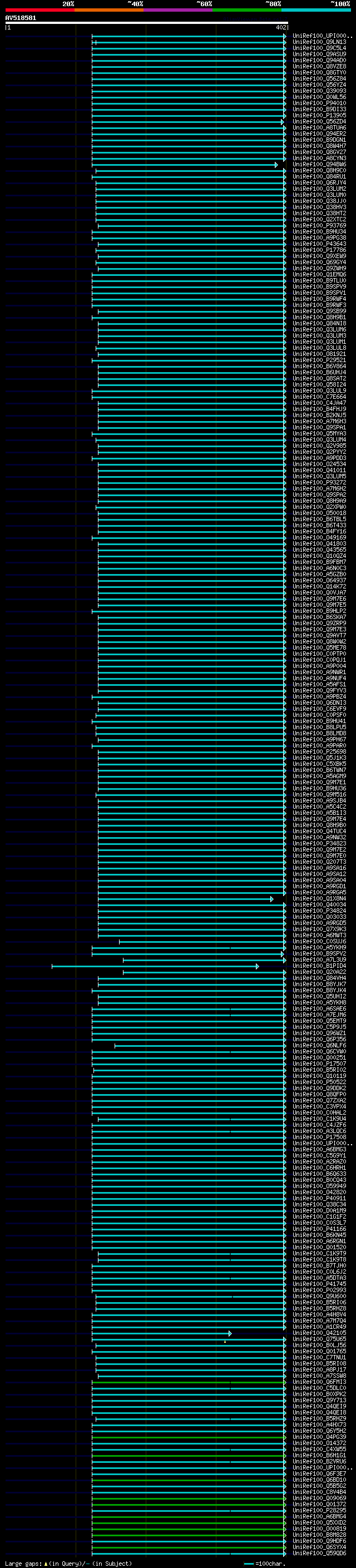Select hit label UniRef100_Q6FMI3
This screenshot has height=1568, width=356.
pos(319,1382)
